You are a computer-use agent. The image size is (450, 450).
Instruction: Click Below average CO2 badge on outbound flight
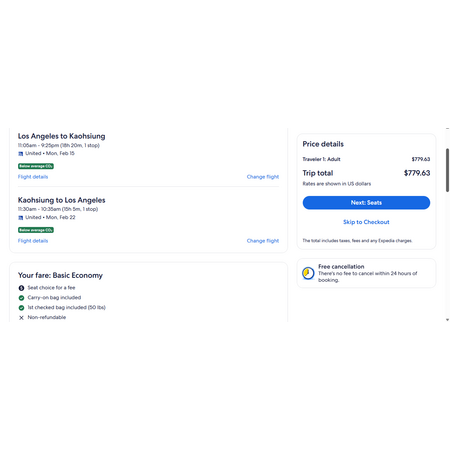click(x=36, y=166)
